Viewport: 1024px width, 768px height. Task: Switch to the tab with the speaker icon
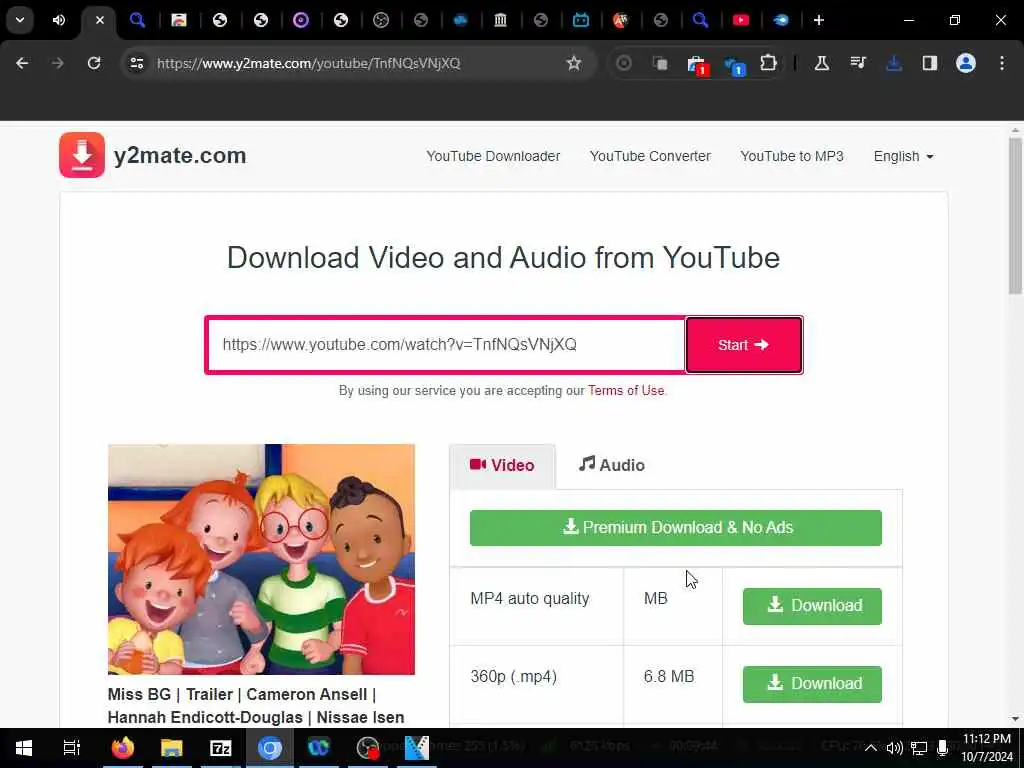tap(59, 20)
